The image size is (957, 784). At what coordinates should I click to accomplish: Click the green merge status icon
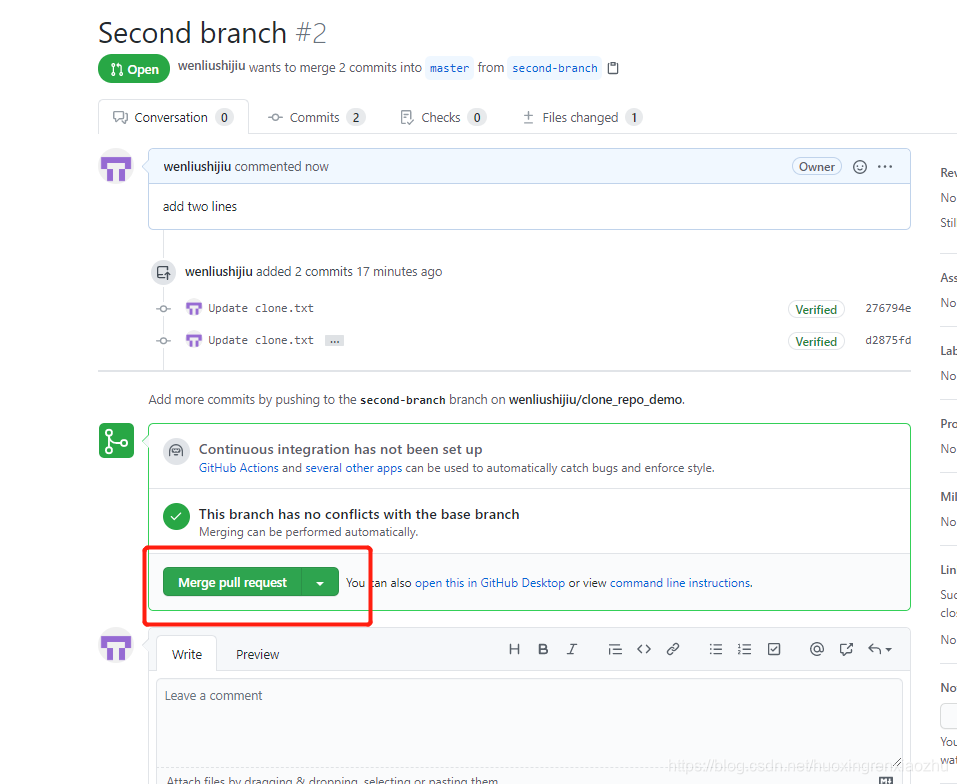[117, 441]
